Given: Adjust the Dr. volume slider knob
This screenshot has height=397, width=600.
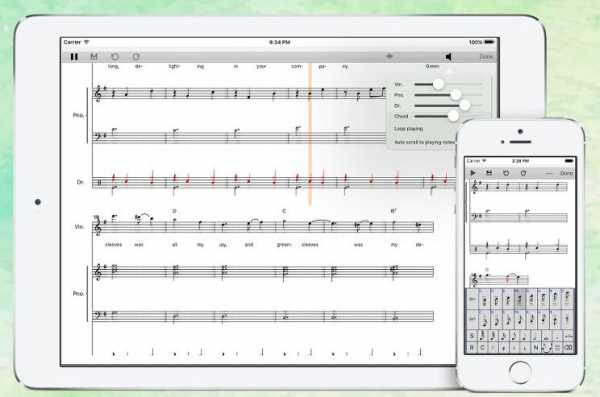Looking at the screenshot, I should (465, 105).
